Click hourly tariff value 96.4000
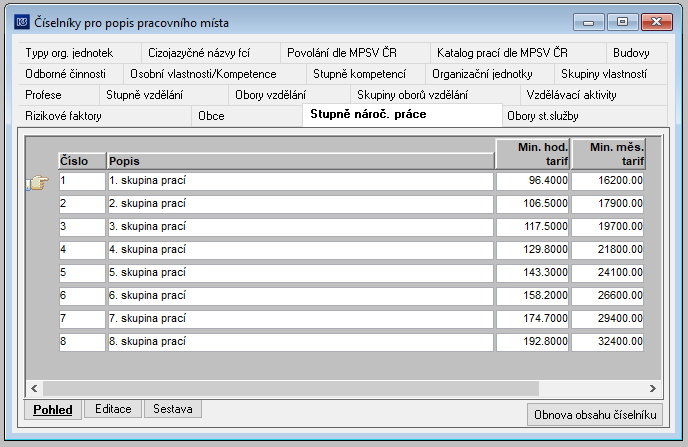Image resolution: width=688 pixels, height=447 pixels. (x=533, y=181)
